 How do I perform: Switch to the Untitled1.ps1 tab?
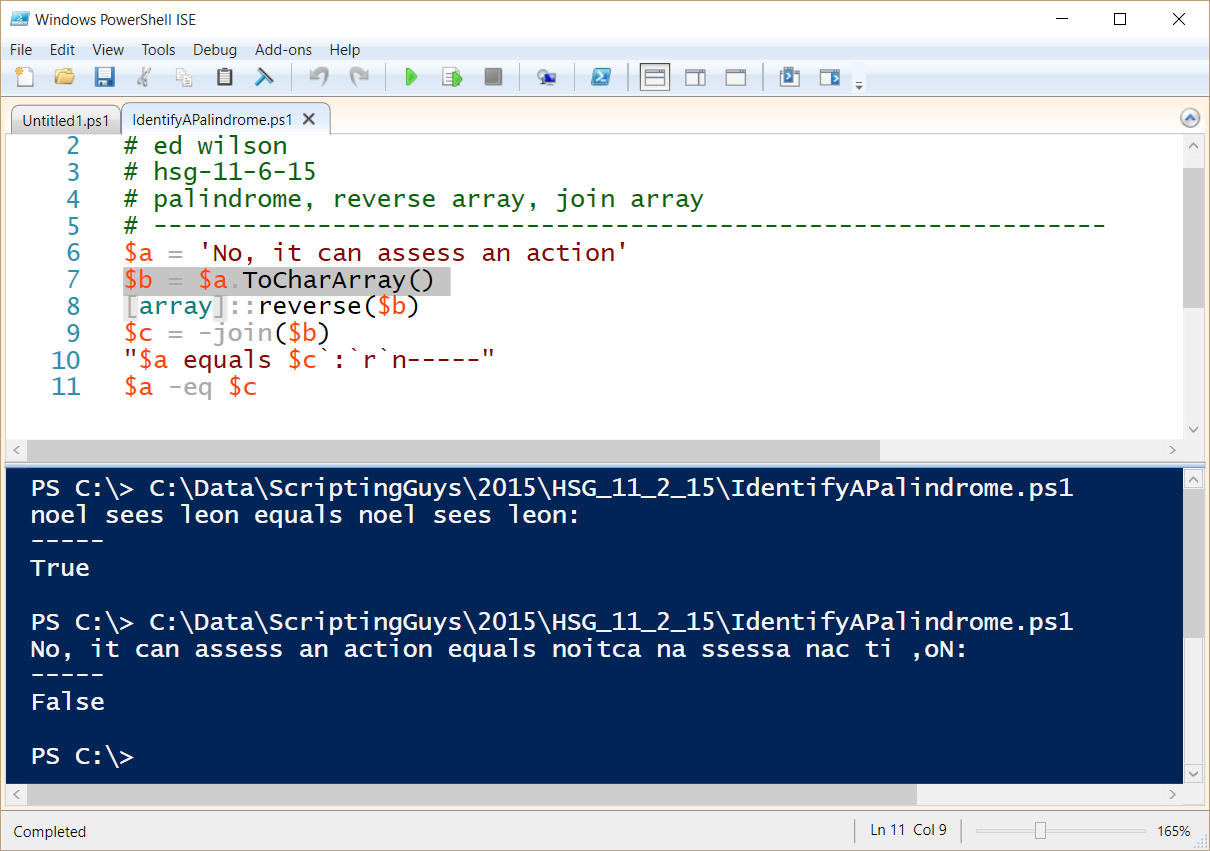(66, 120)
